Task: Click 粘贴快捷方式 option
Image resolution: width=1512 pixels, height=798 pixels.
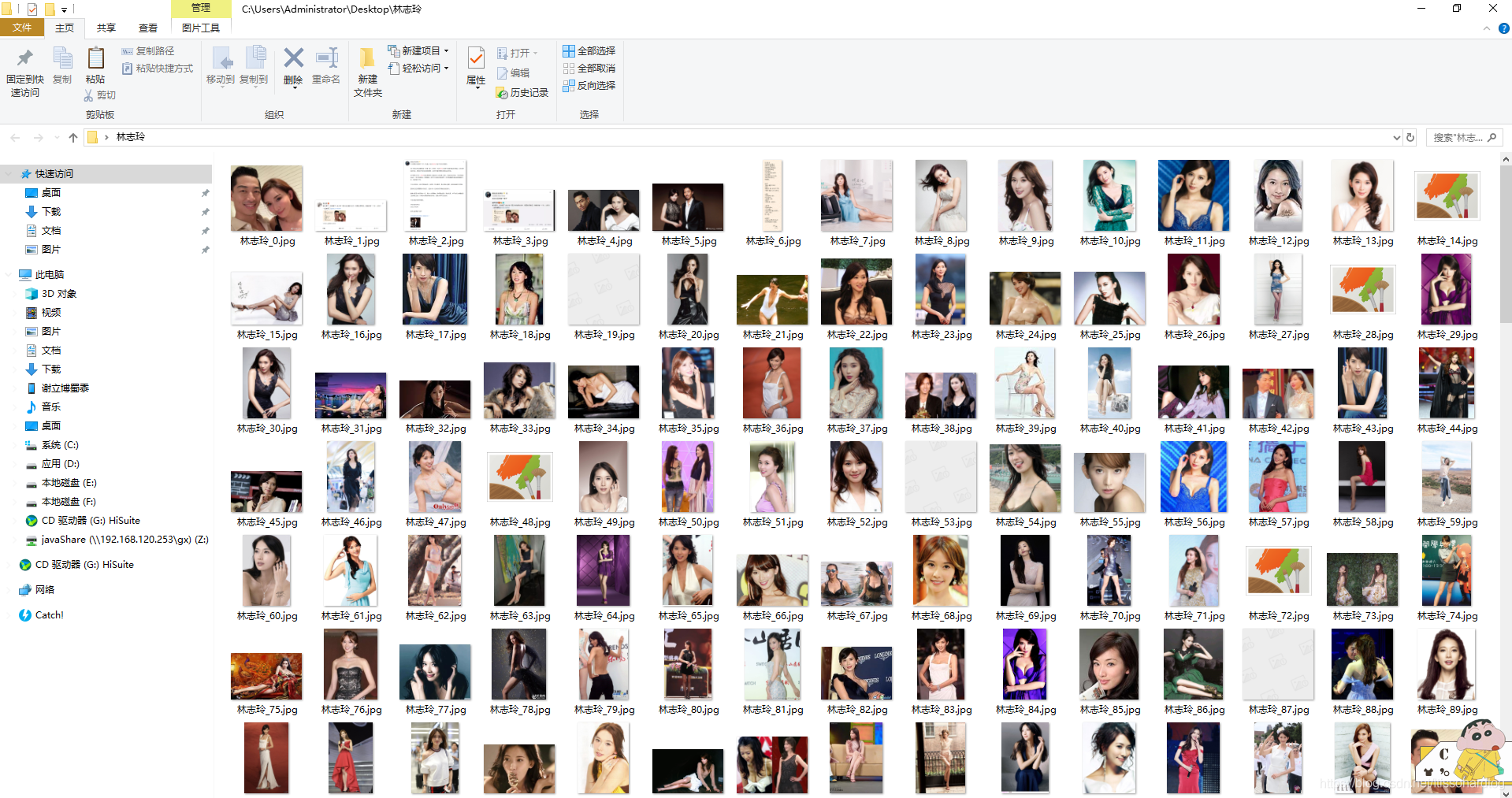Action: pos(158,69)
